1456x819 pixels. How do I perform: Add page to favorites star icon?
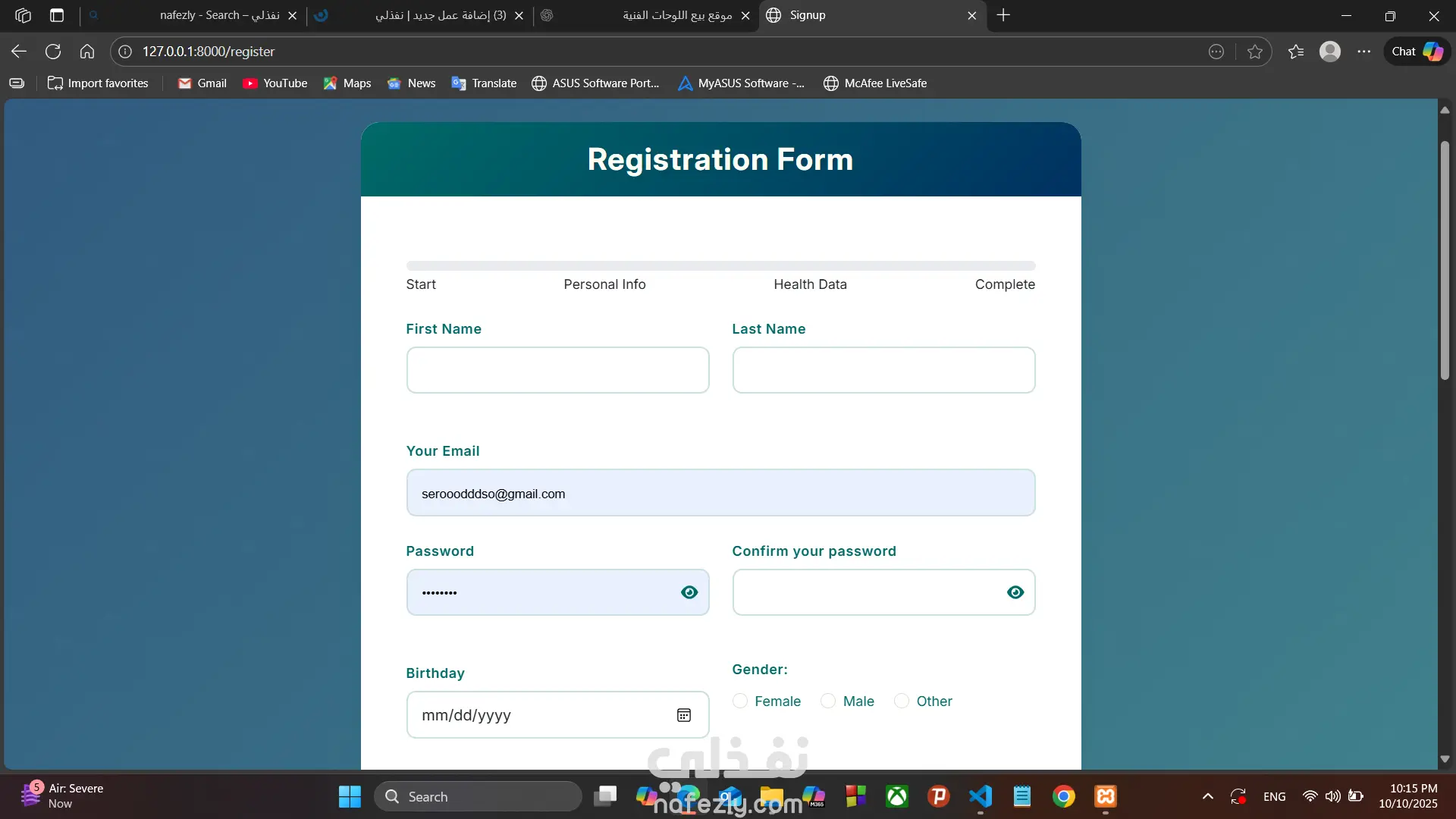click(x=1255, y=52)
